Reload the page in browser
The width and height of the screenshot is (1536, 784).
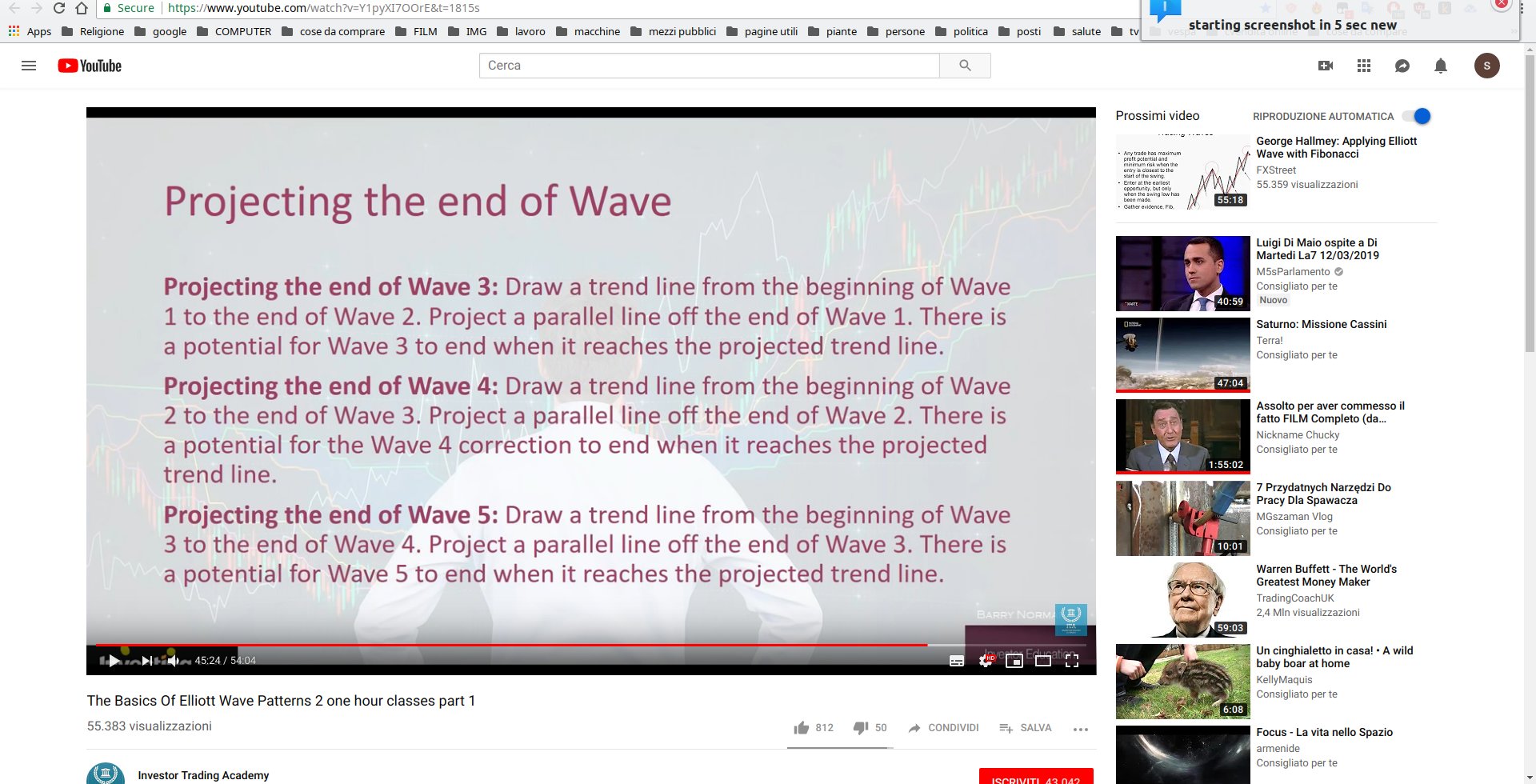[58, 8]
